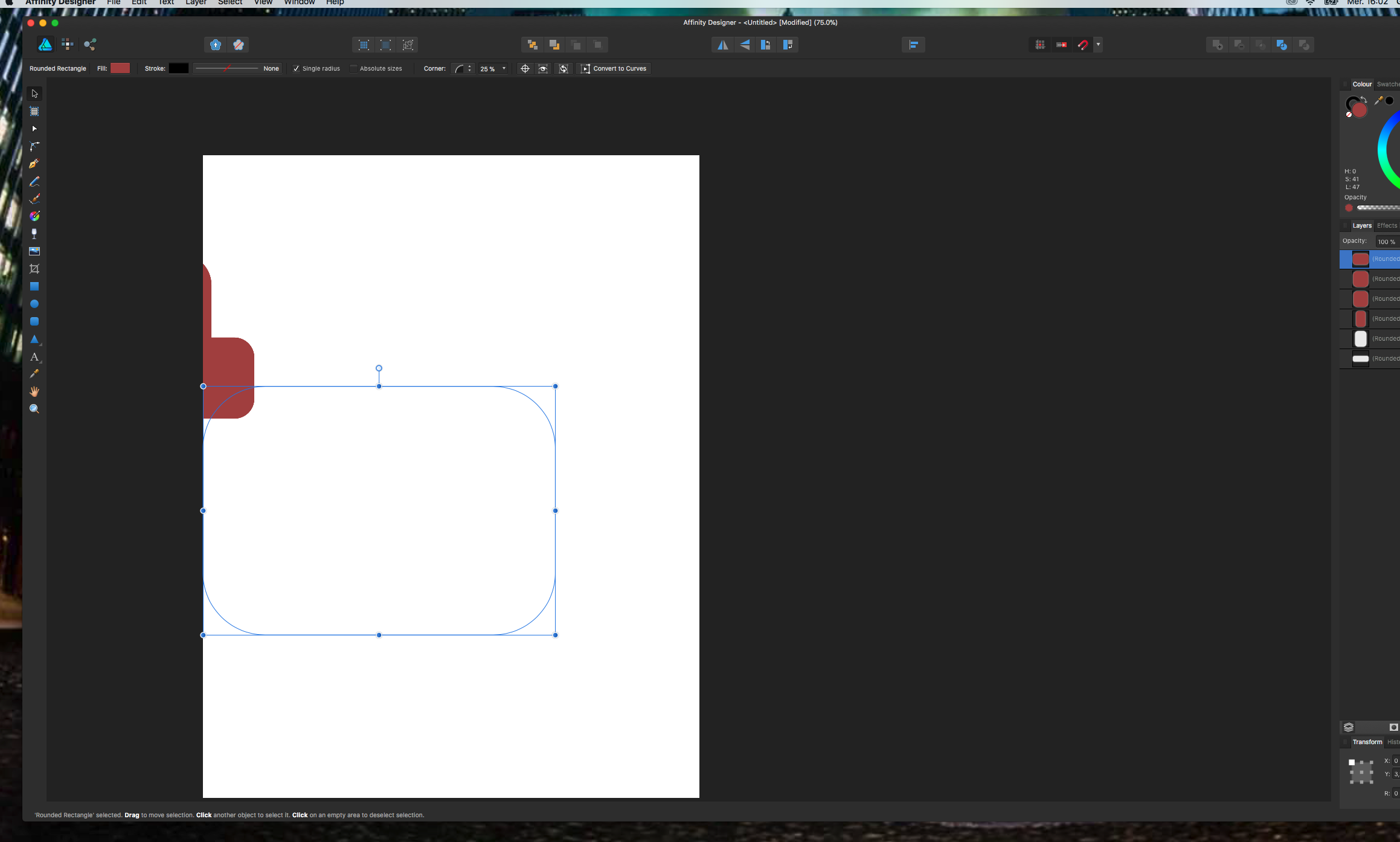The image size is (1400, 842).
Task: Open the Stroke width None dropdown
Action: click(237, 69)
